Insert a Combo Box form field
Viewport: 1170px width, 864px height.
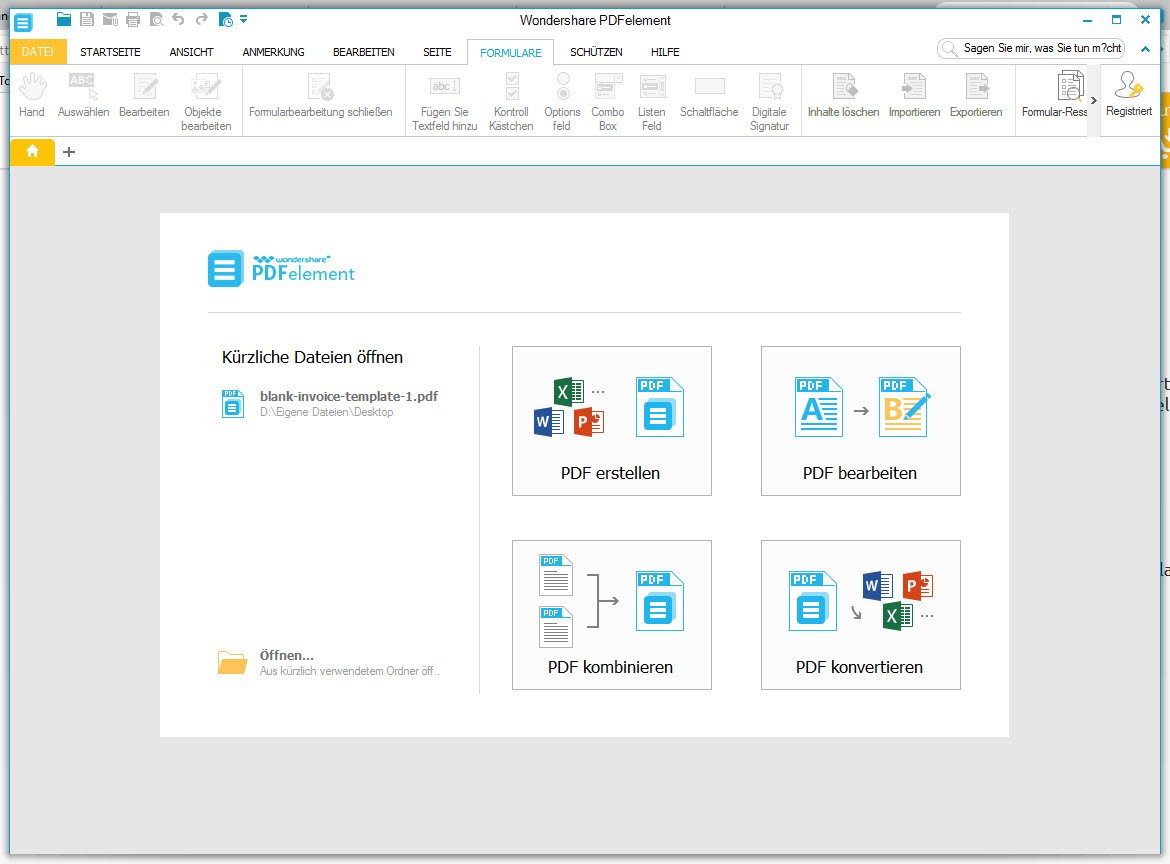click(x=607, y=101)
